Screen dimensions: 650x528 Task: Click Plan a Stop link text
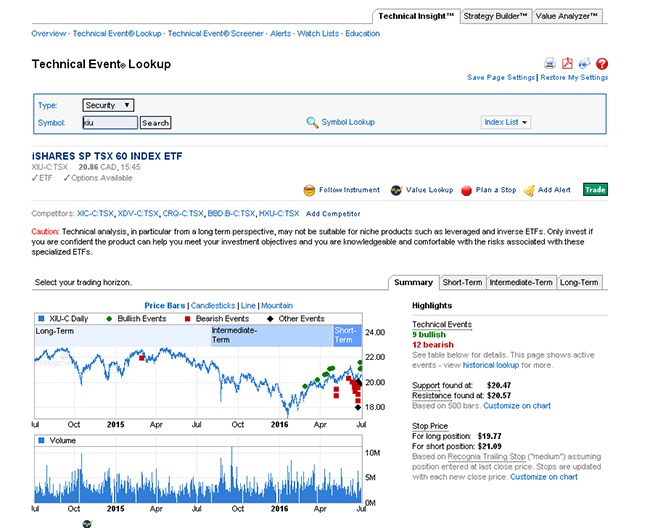tap(496, 190)
